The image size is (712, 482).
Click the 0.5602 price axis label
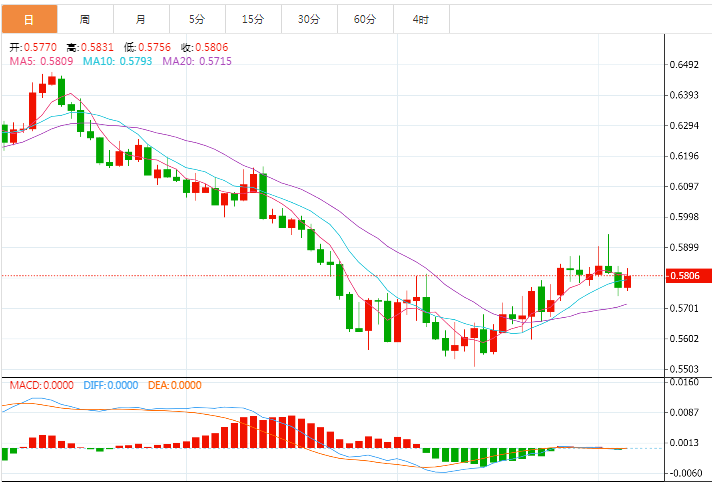684,338
